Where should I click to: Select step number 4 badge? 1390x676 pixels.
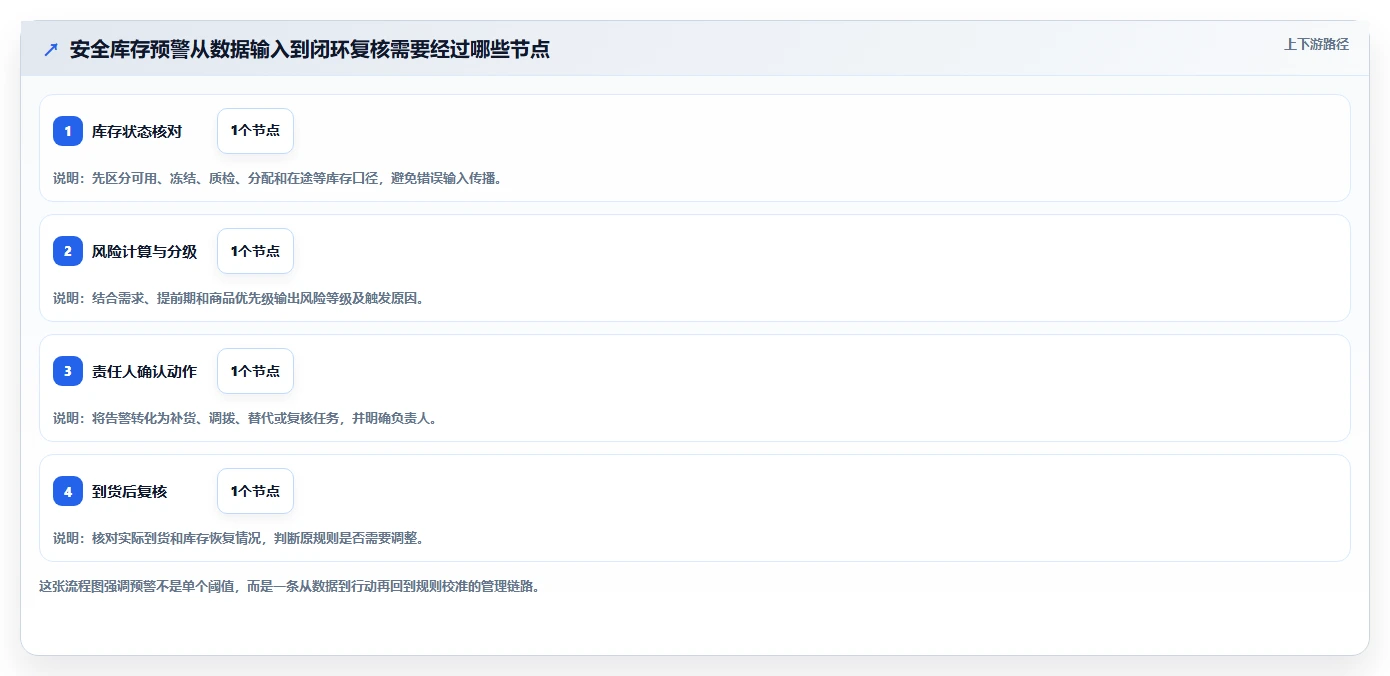(68, 491)
